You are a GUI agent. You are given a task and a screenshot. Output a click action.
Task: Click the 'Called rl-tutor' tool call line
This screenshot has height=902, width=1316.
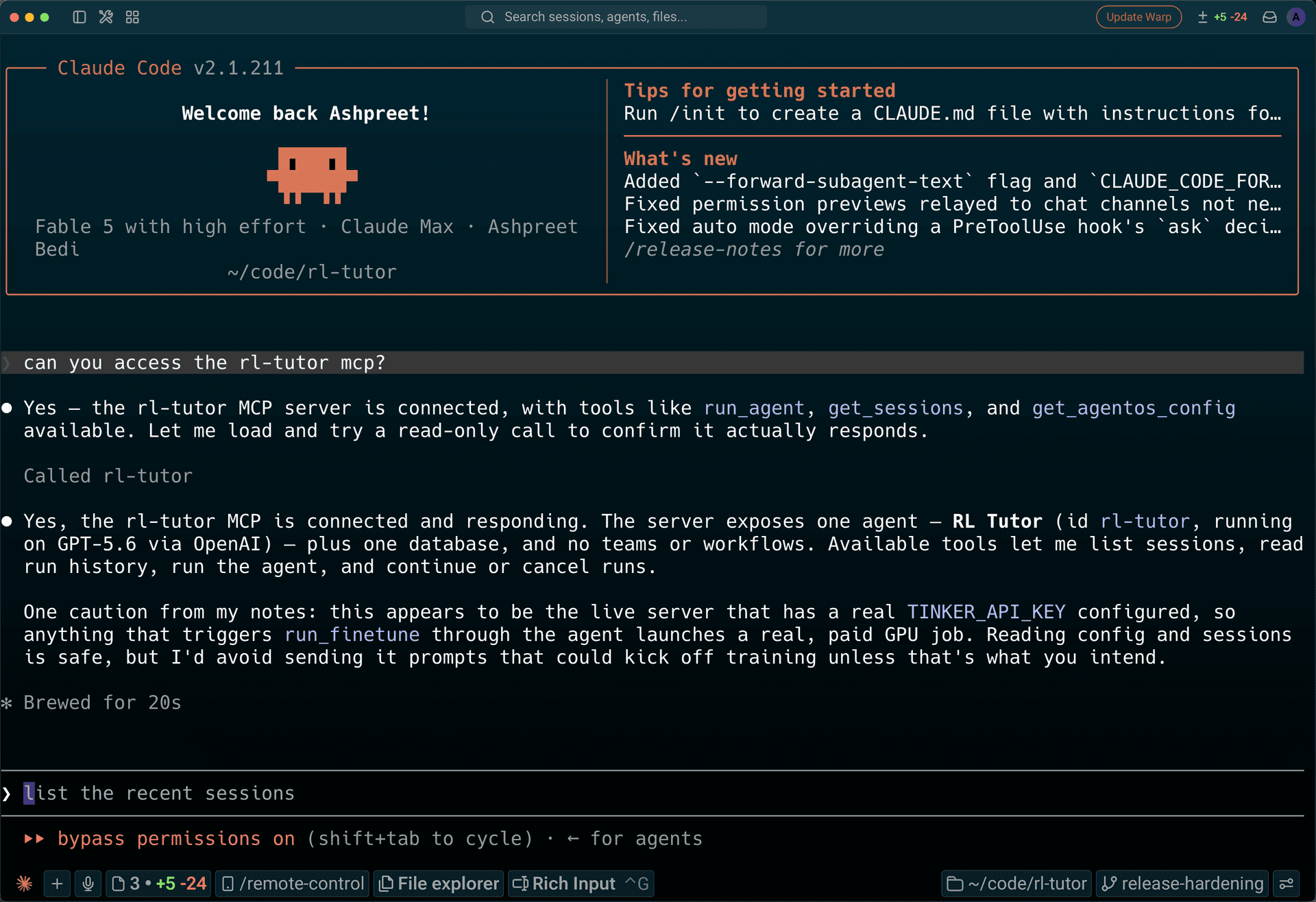(108, 476)
